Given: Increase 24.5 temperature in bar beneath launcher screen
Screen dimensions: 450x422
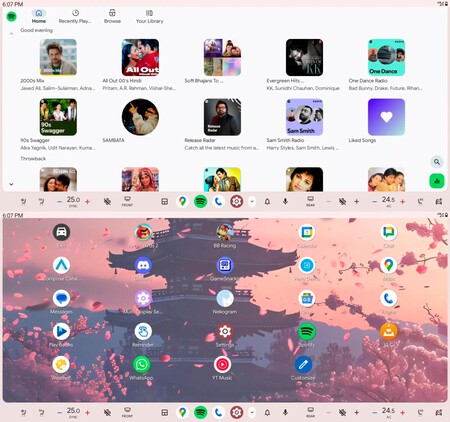Looking at the screenshot, I should [402, 413].
